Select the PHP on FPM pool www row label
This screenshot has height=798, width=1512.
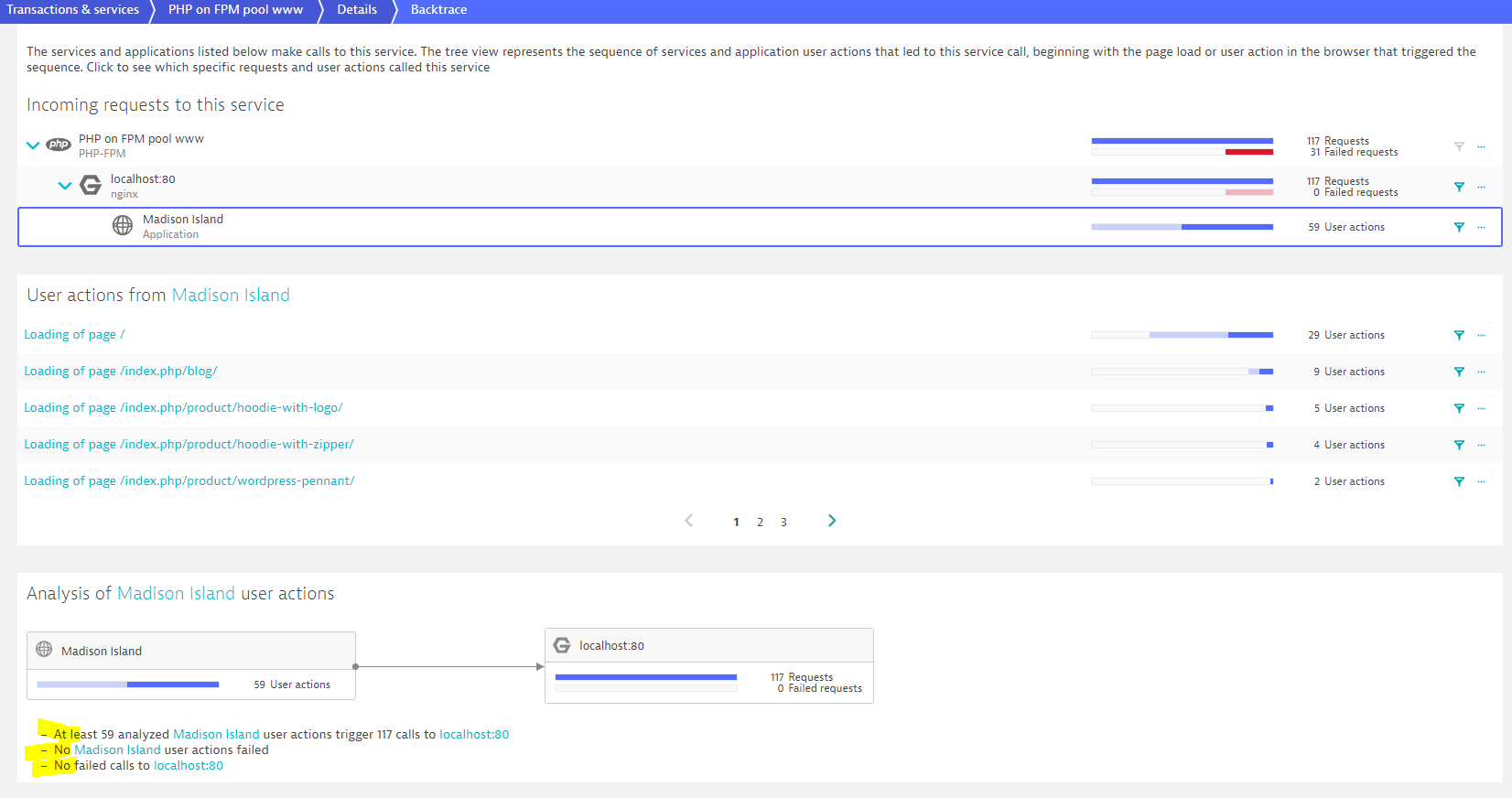[x=141, y=139]
